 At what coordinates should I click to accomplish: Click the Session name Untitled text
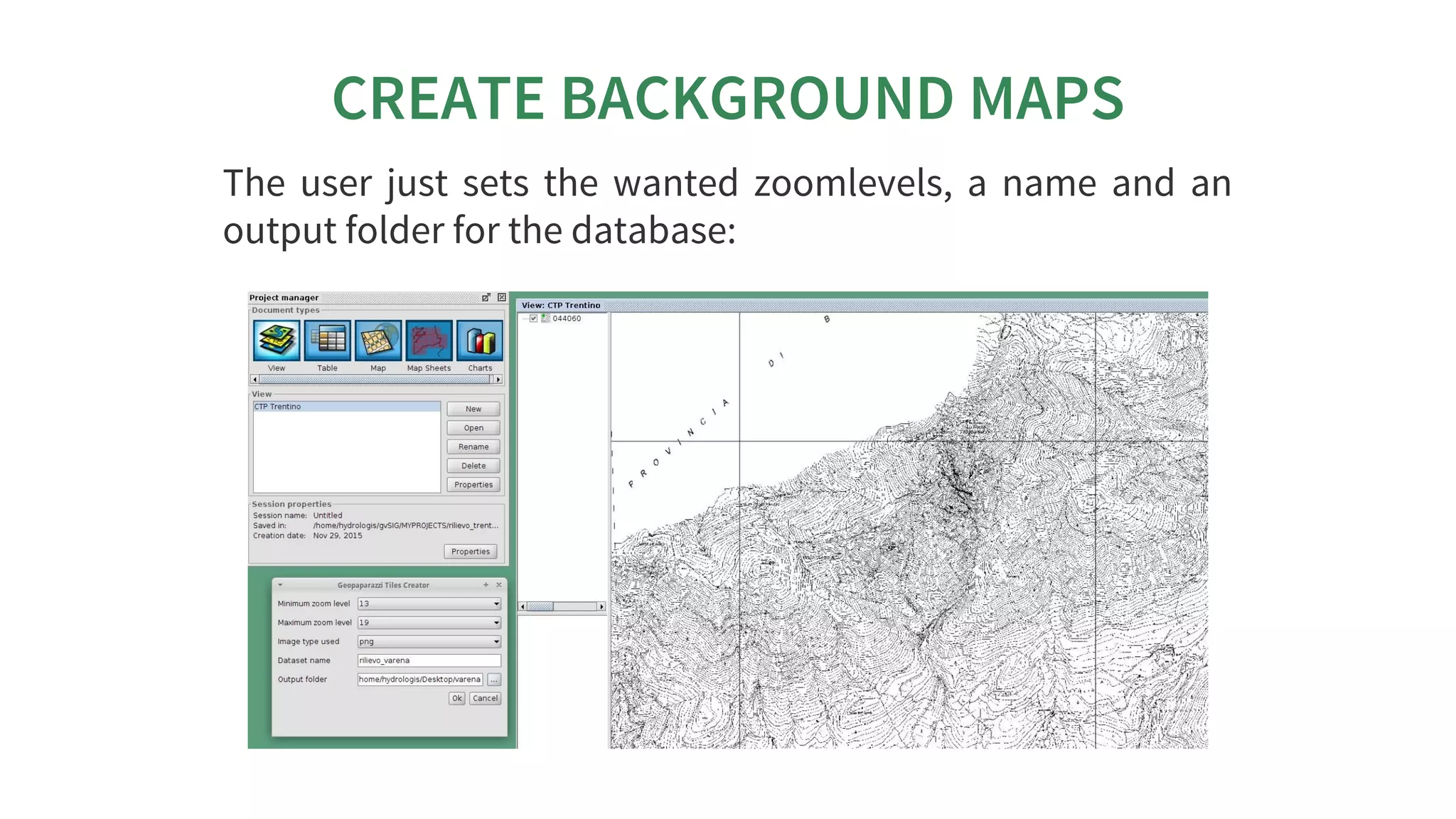point(328,515)
